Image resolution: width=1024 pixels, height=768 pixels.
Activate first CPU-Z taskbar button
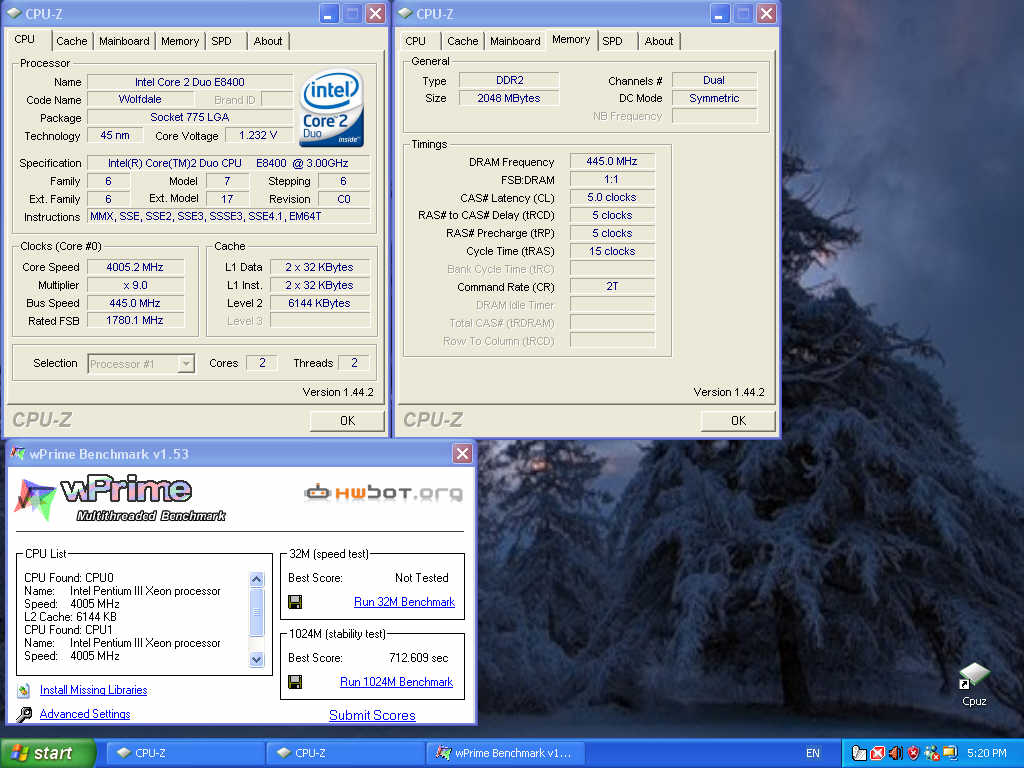(185, 753)
